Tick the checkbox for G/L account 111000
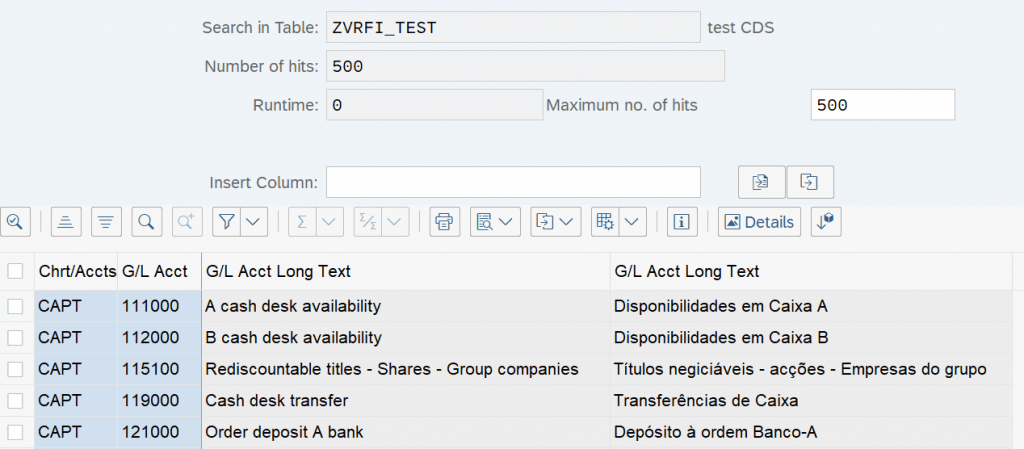 pyautogui.click(x=15, y=306)
